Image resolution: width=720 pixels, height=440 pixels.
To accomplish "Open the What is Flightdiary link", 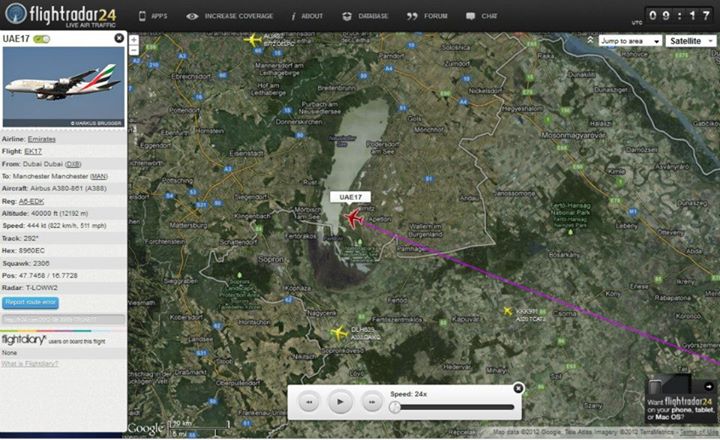I will coord(29,364).
